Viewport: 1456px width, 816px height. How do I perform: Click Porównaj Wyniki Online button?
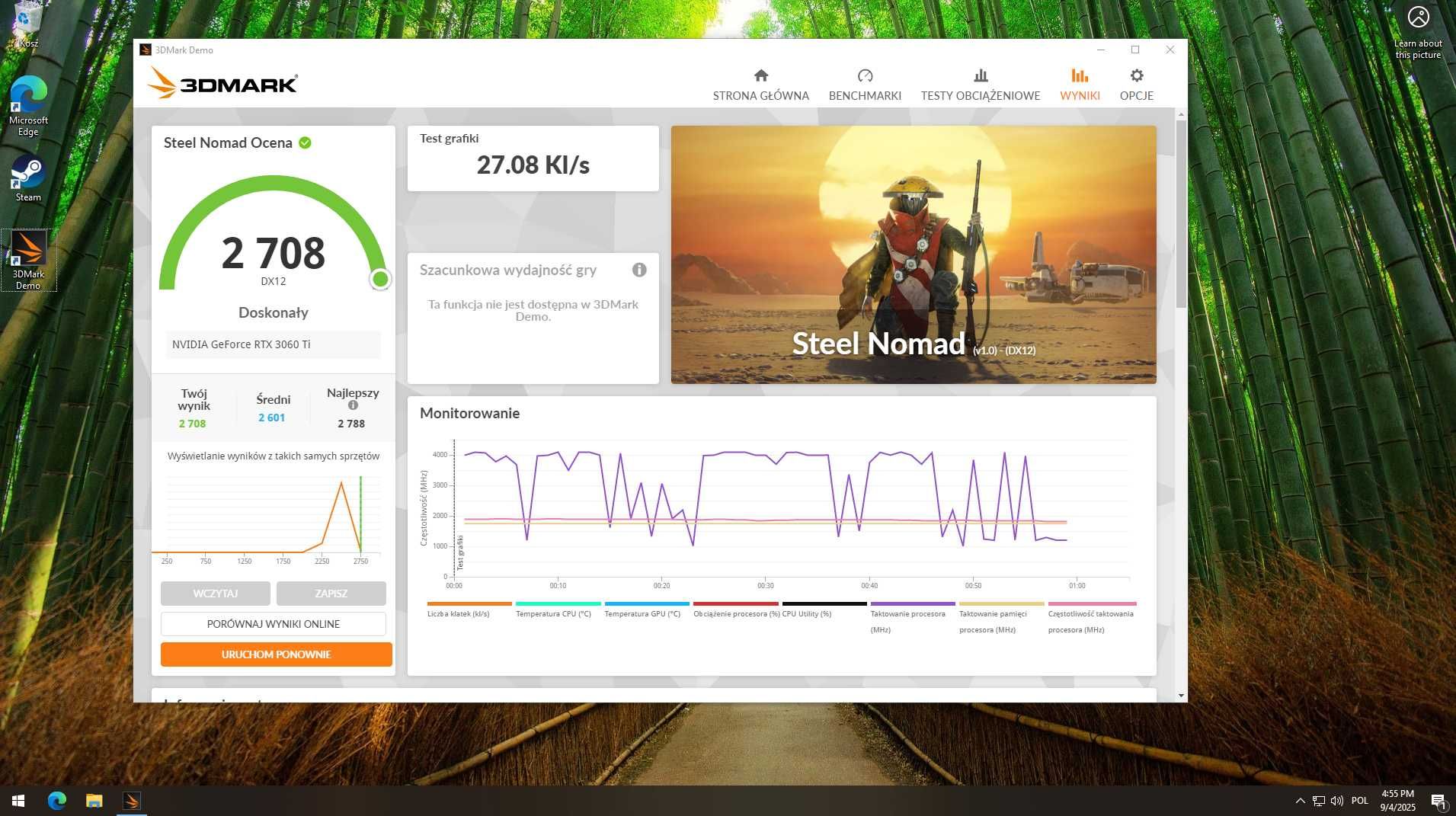(274, 624)
